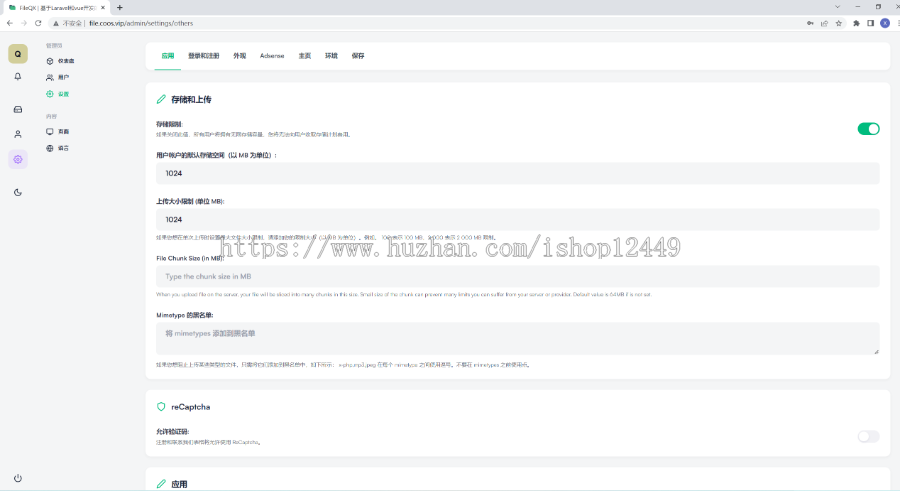
Task: Focus the 上传大小限制 upload limit field
Action: (517, 219)
